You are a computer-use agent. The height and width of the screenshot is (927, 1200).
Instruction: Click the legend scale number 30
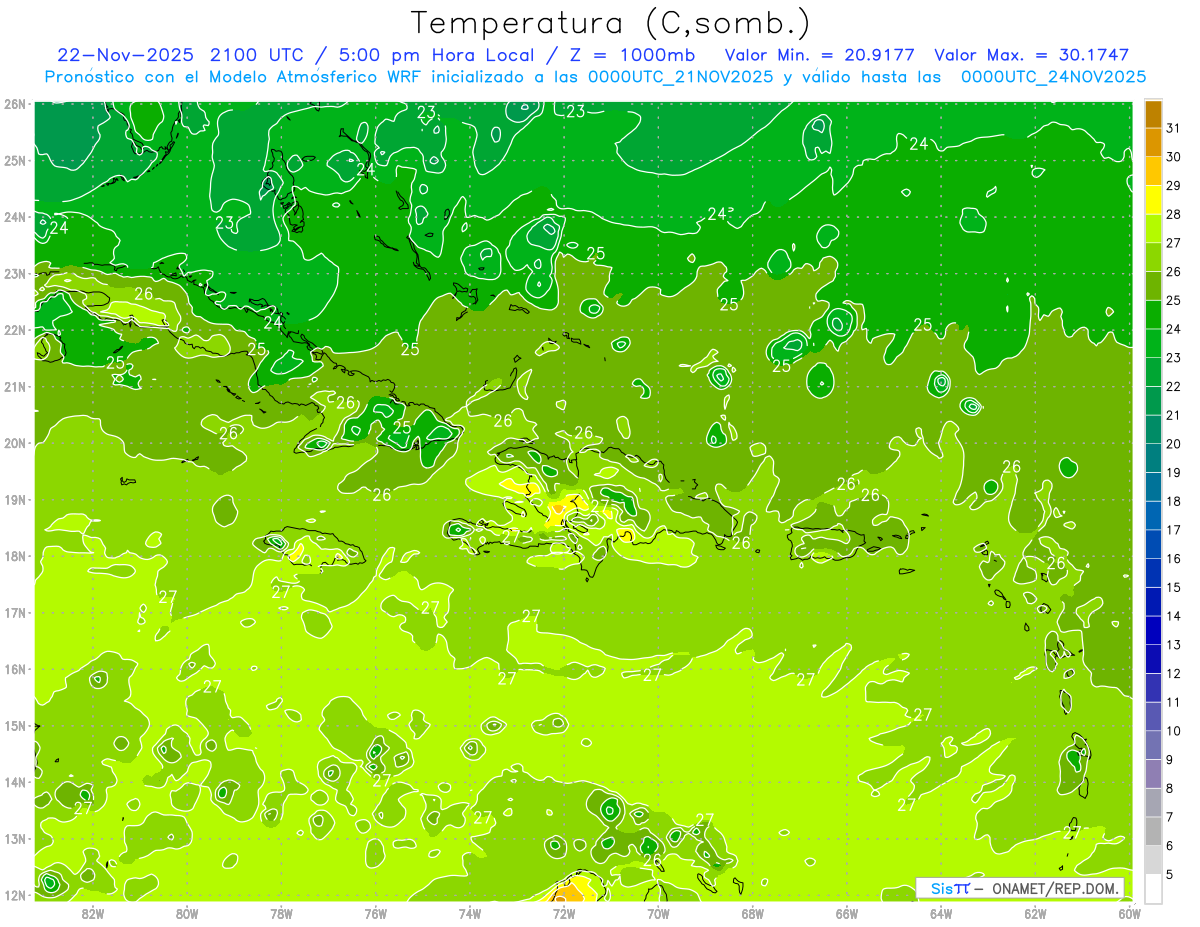point(1174,157)
